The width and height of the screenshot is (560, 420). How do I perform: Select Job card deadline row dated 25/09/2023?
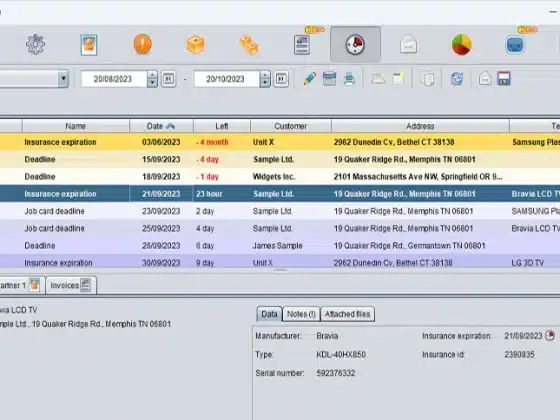pyautogui.click(x=280, y=228)
